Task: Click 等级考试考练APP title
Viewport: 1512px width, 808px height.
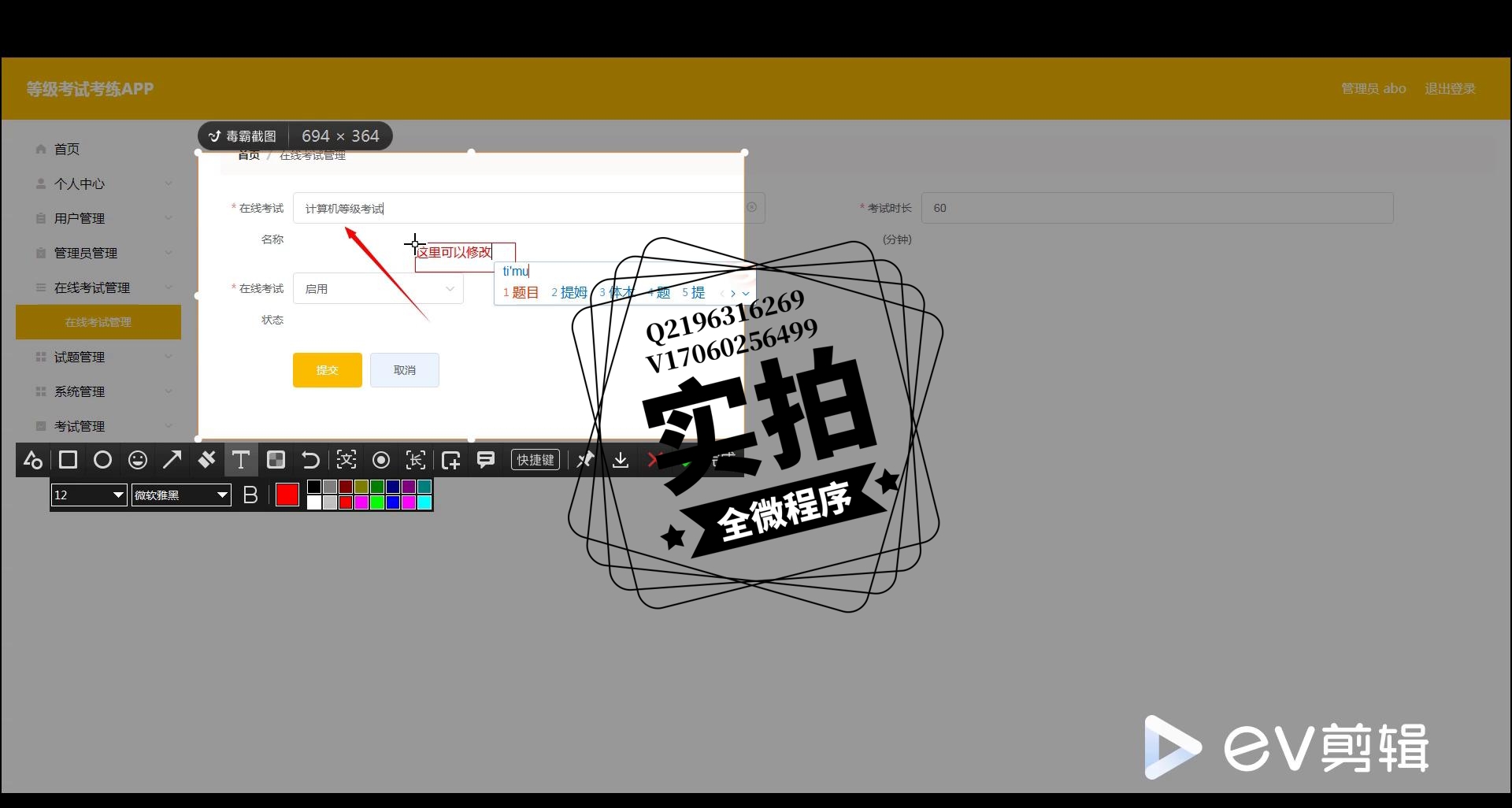Action: pos(90,89)
